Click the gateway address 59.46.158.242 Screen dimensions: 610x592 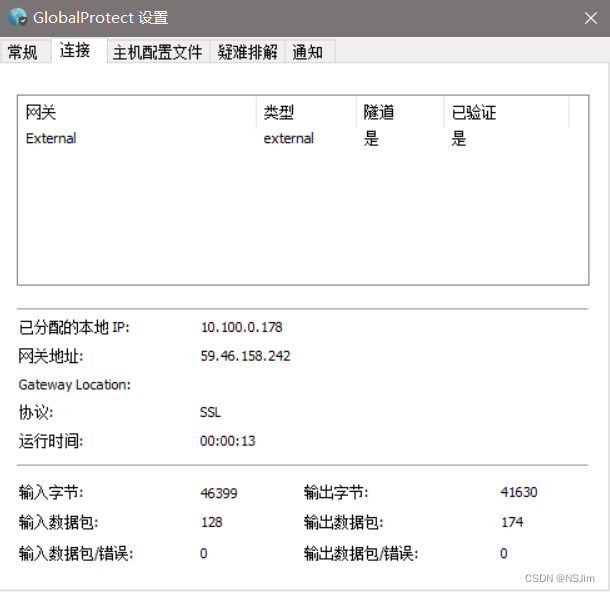pyautogui.click(x=245, y=356)
